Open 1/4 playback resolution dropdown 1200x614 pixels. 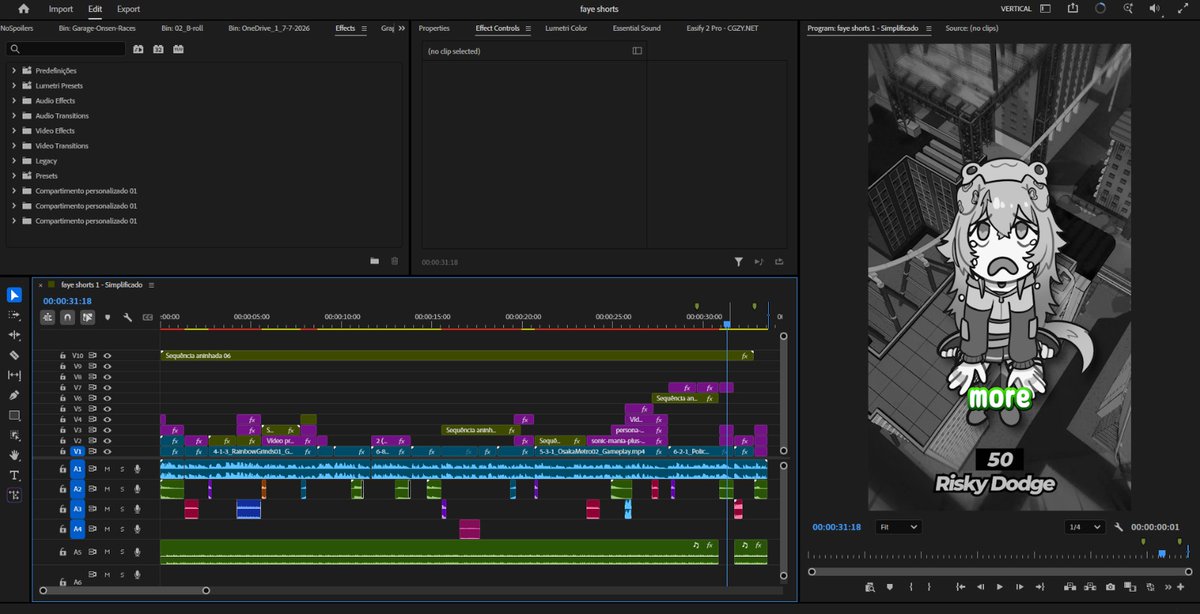pos(1083,527)
